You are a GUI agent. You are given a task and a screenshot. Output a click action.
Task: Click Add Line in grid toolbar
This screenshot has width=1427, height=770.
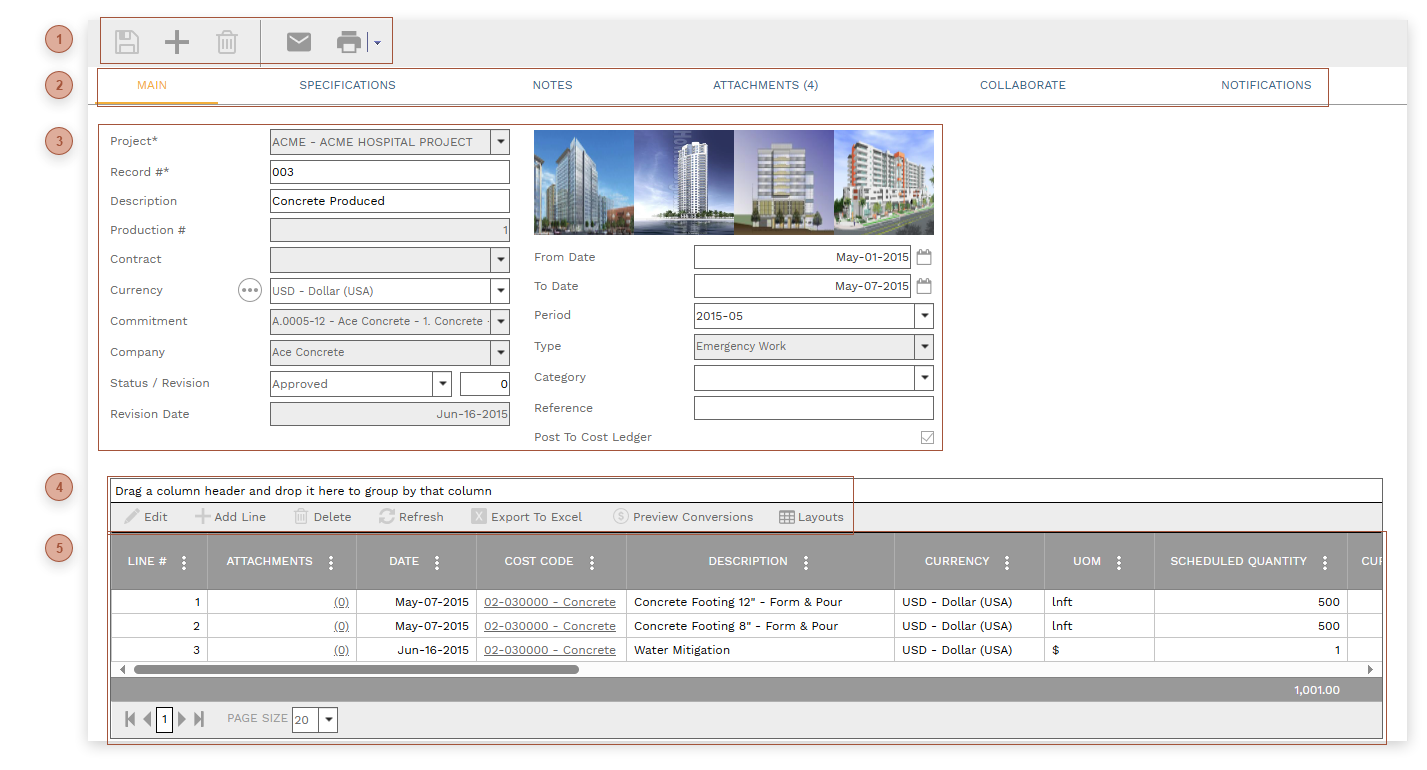230,517
